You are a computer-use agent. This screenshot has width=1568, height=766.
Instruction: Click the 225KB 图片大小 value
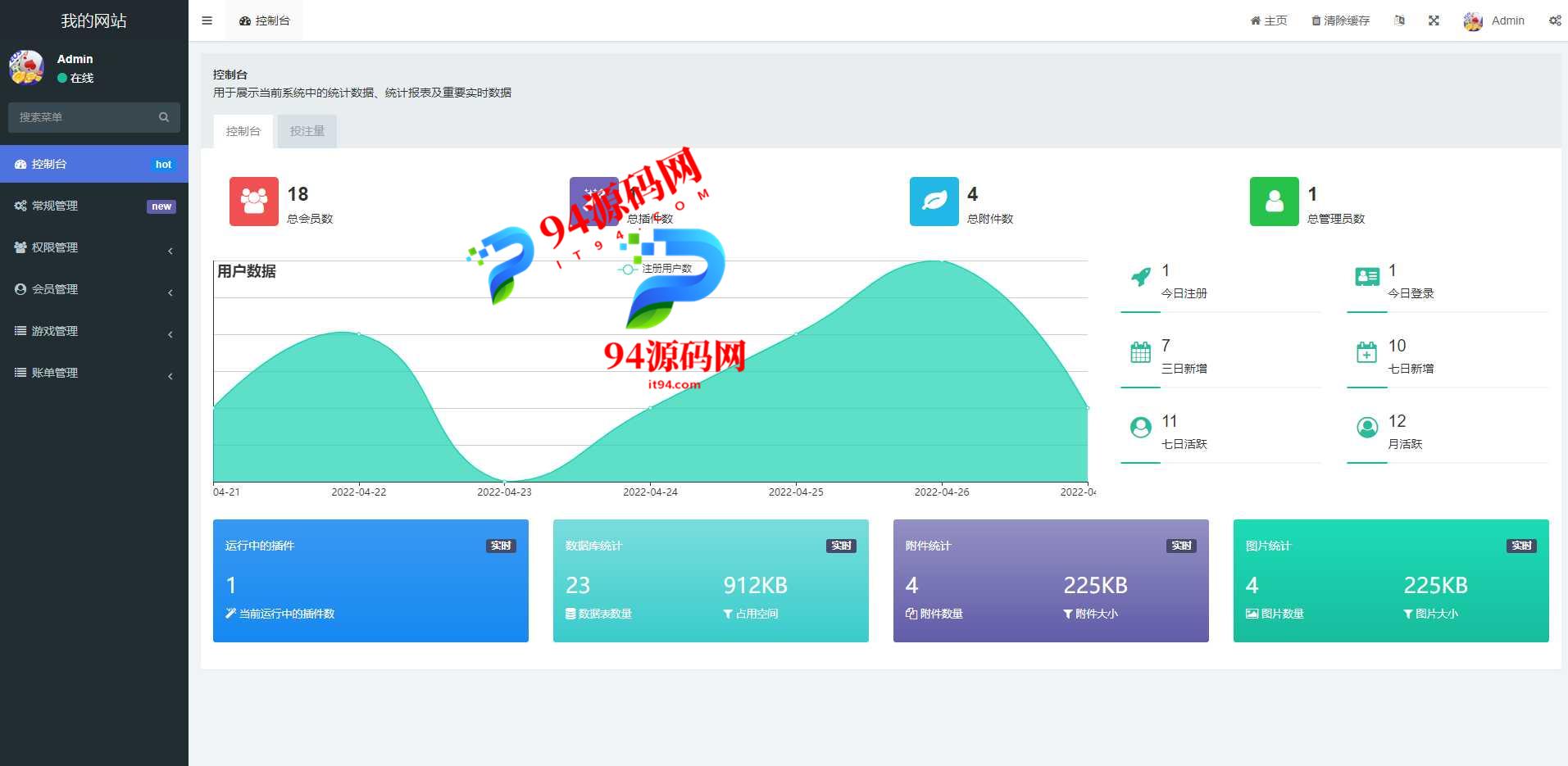tap(1435, 585)
